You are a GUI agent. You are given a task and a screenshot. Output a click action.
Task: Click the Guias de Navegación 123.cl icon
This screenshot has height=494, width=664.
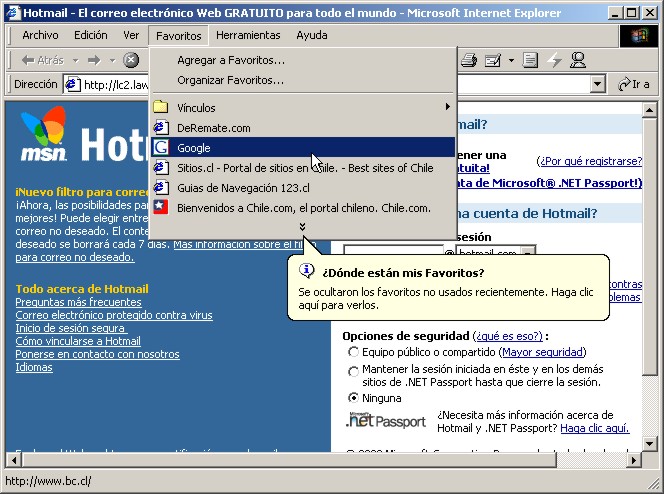tap(161, 187)
